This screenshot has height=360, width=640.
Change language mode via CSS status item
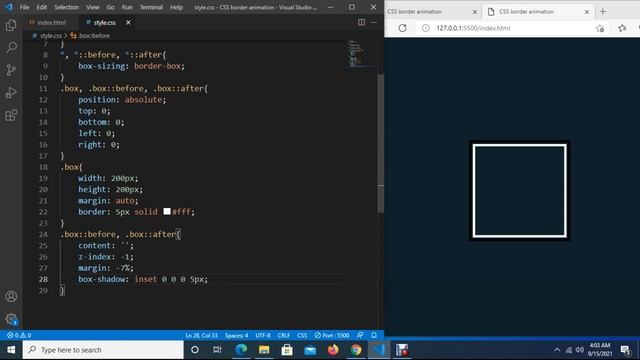coord(302,336)
